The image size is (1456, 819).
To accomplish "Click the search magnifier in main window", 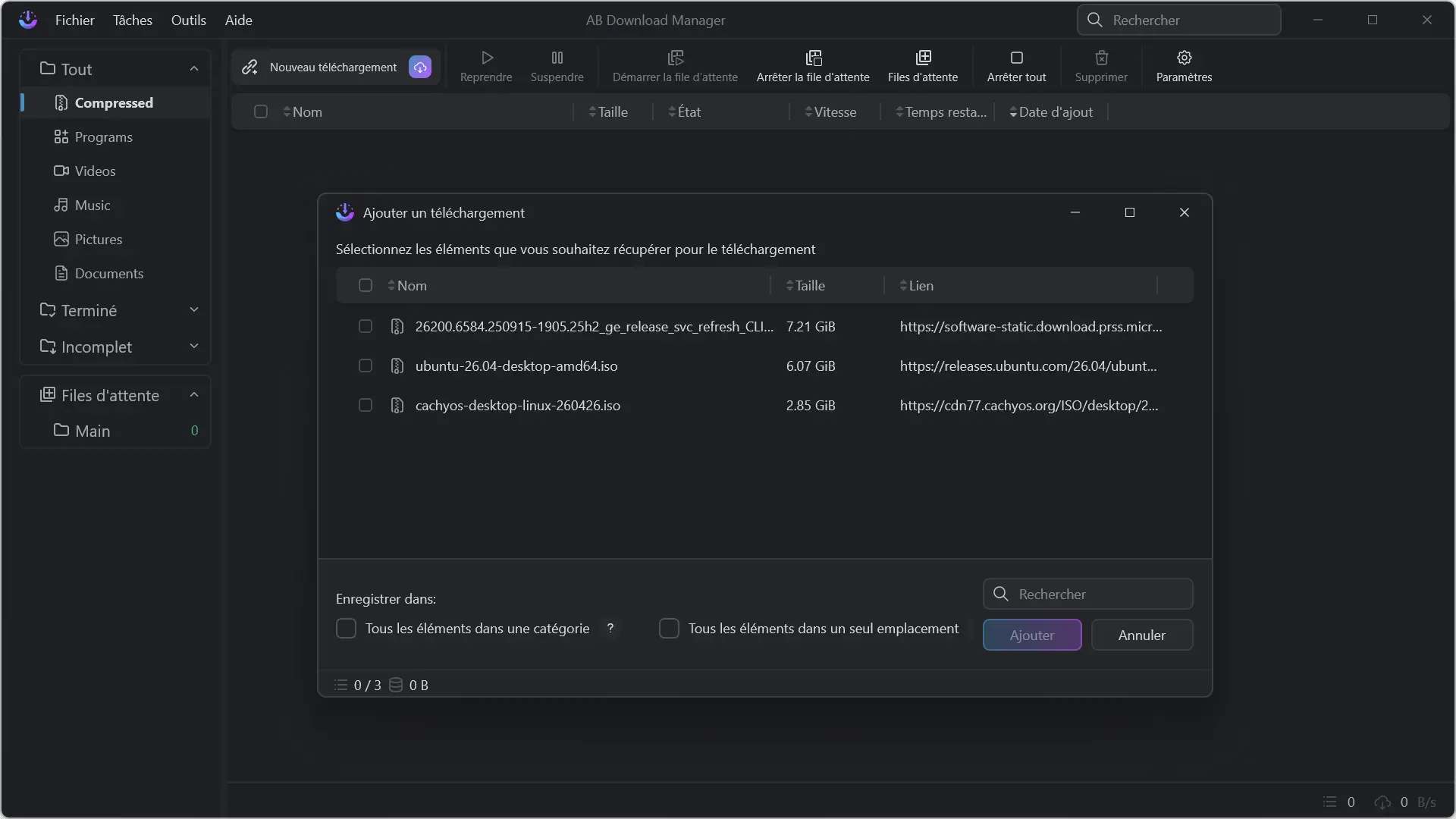I will tap(1094, 20).
